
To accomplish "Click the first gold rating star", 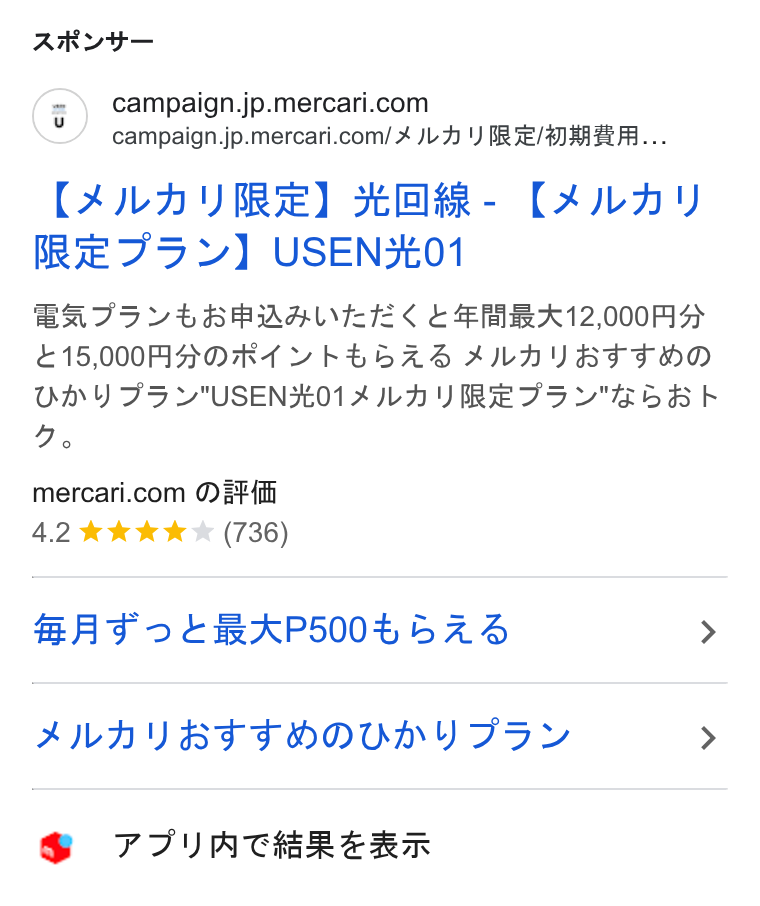I will 91,532.
